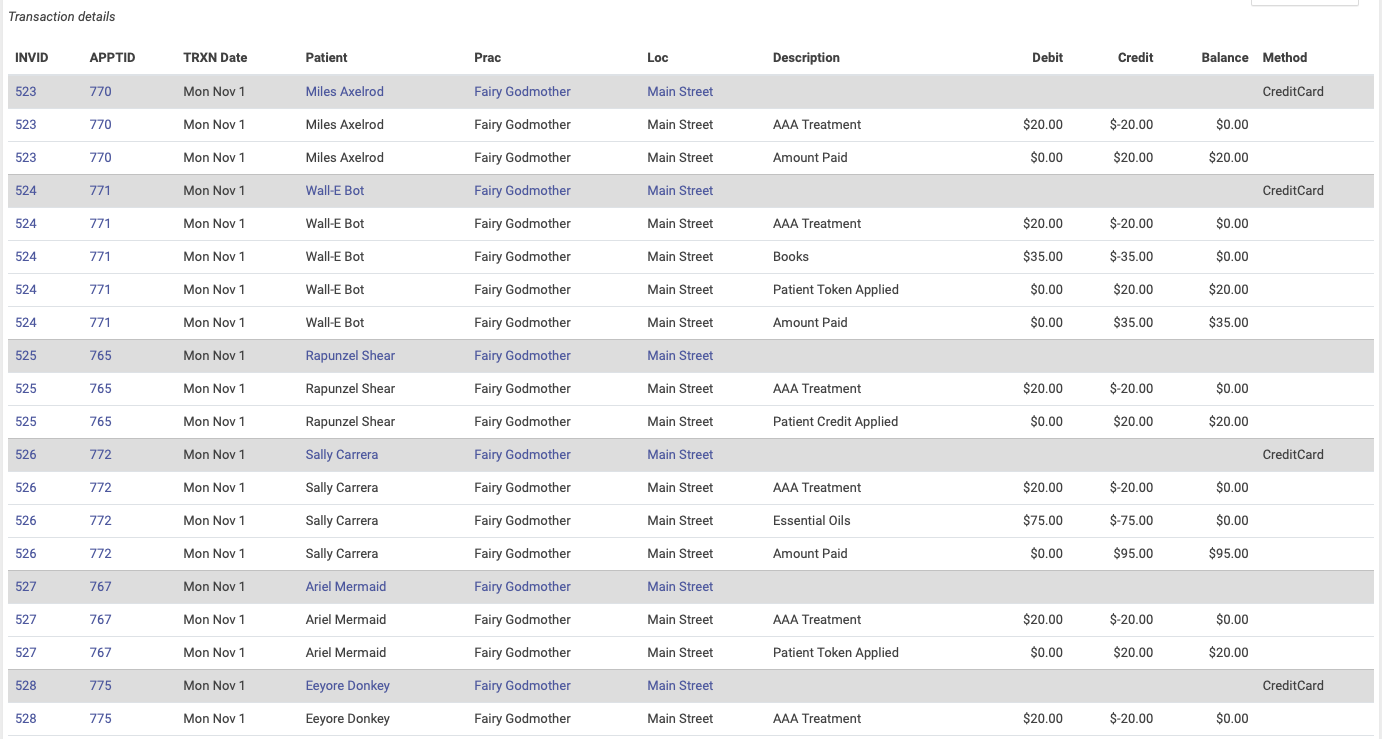The image size is (1382, 739).
Task: Select AAA Treatment in the Eeyore Donkey row
Action: pos(817,718)
